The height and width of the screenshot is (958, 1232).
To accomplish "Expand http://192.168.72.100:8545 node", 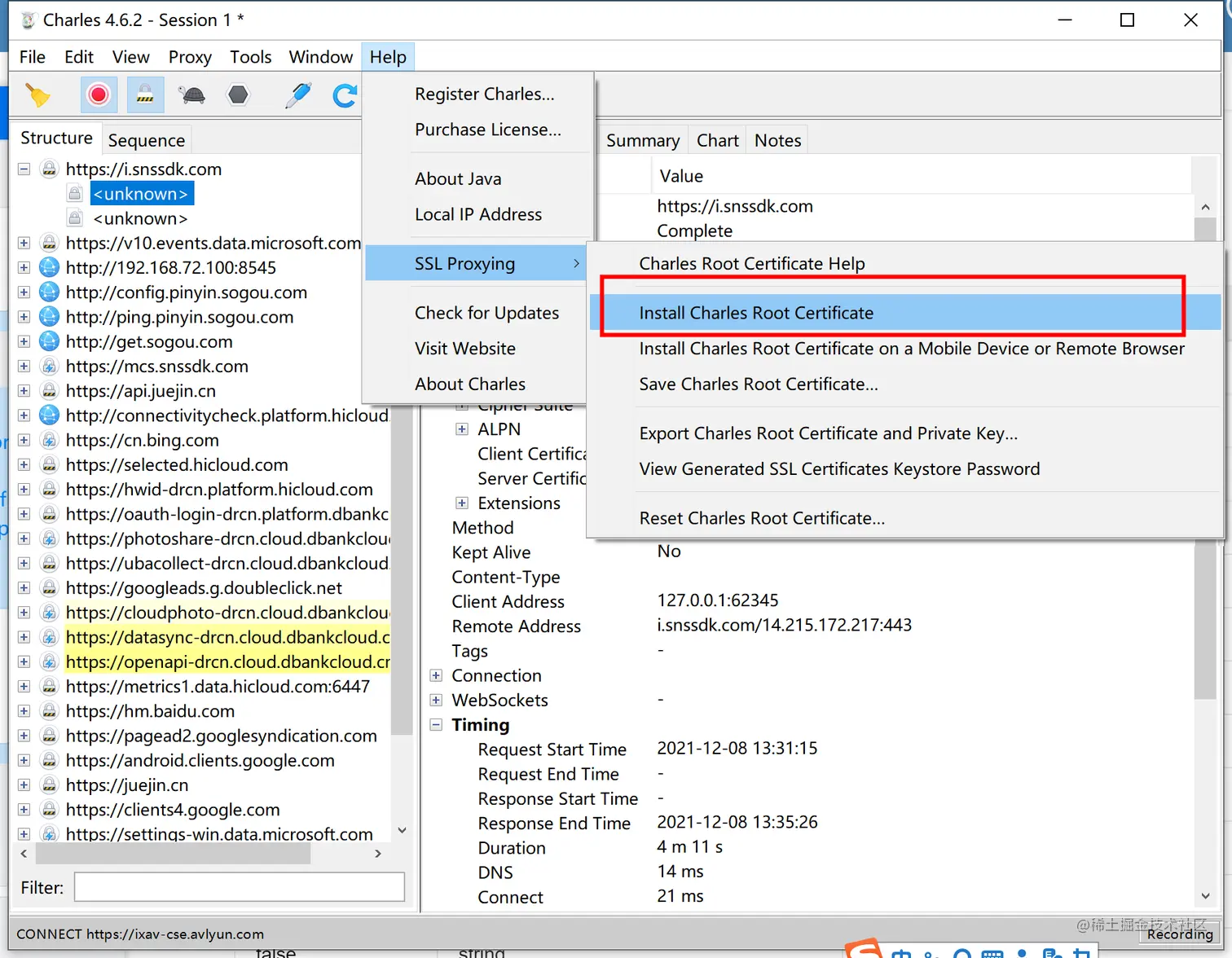I will 24,268.
